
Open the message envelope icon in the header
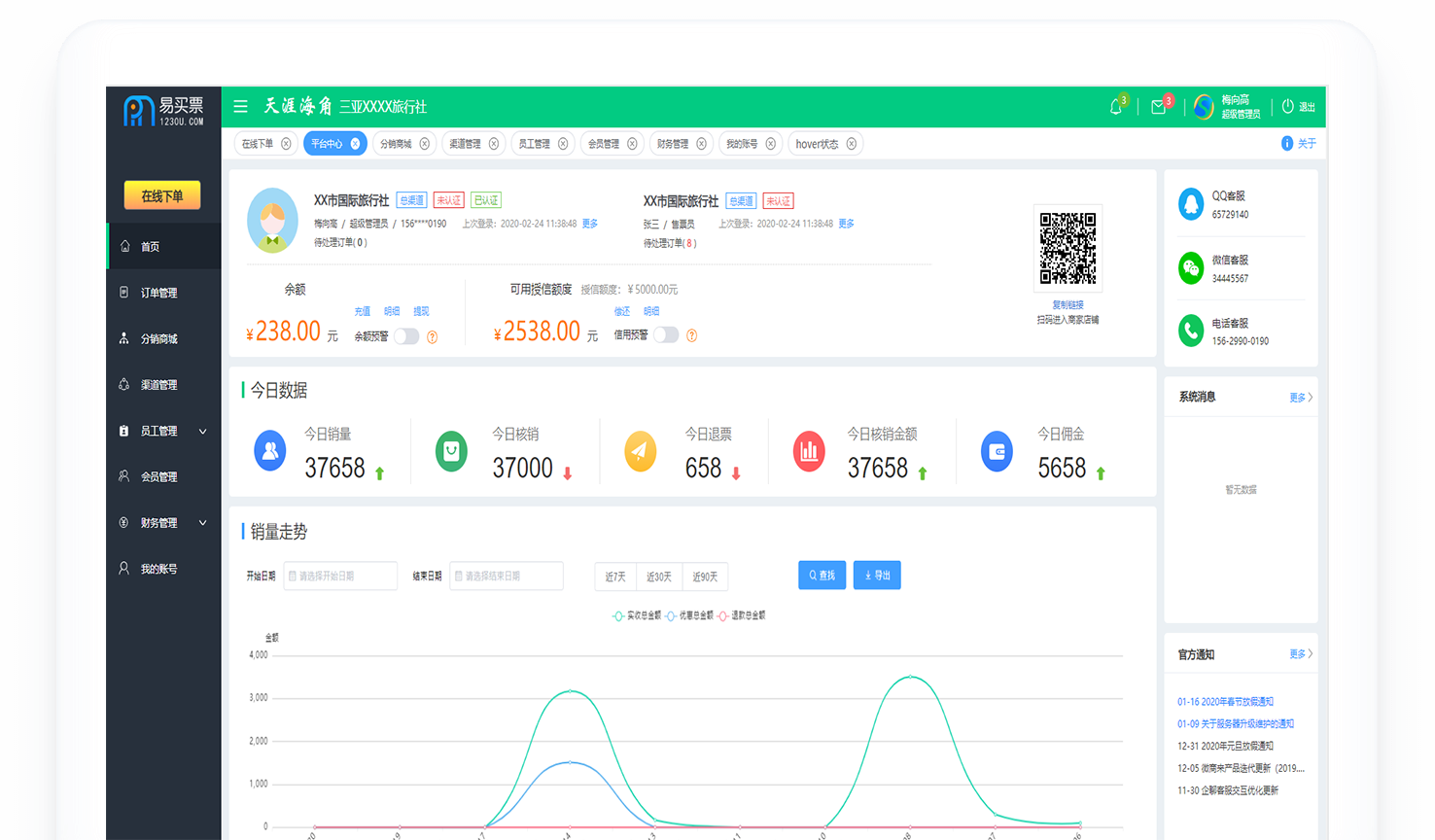click(1159, 106)
